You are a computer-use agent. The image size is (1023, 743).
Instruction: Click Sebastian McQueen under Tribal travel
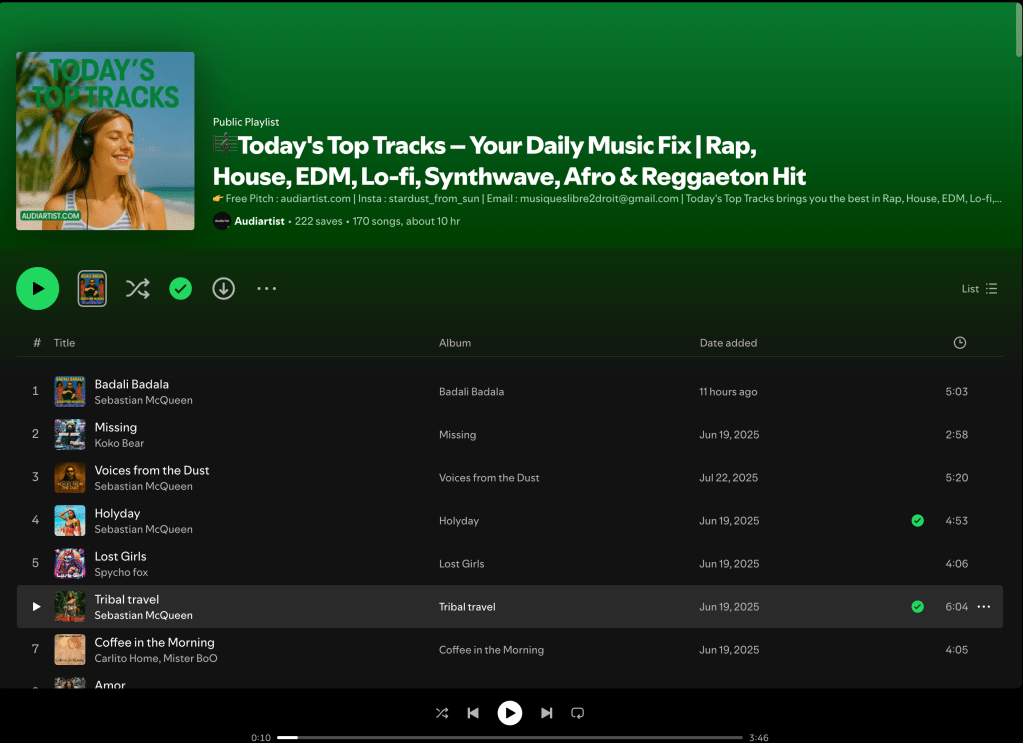click(x=143, y=615)
